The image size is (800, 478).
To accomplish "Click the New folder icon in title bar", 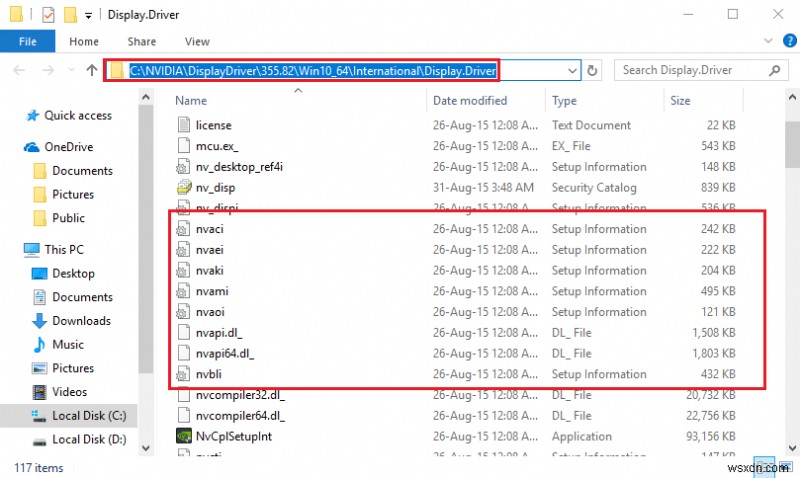I will click(70, 15).
